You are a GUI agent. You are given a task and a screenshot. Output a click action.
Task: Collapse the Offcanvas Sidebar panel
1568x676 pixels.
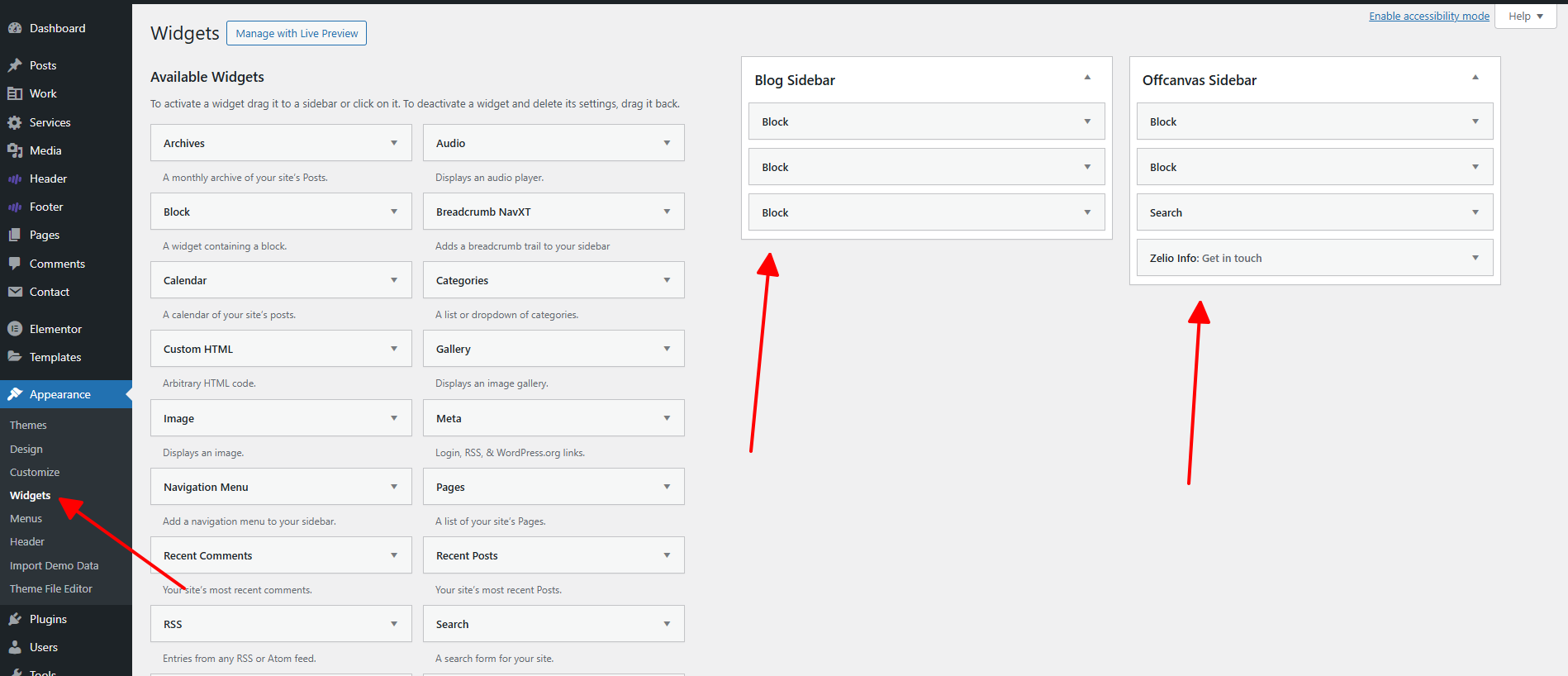(x=1475, y=78)
